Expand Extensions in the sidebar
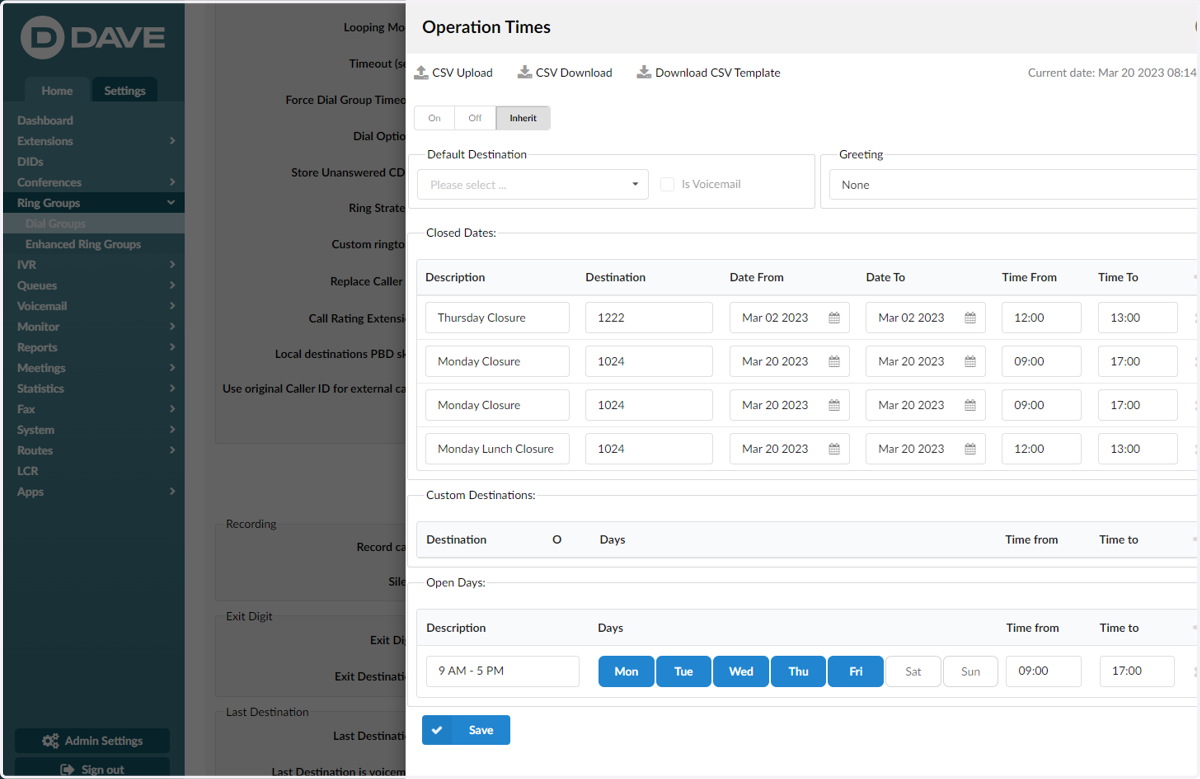 click(172, 141)
